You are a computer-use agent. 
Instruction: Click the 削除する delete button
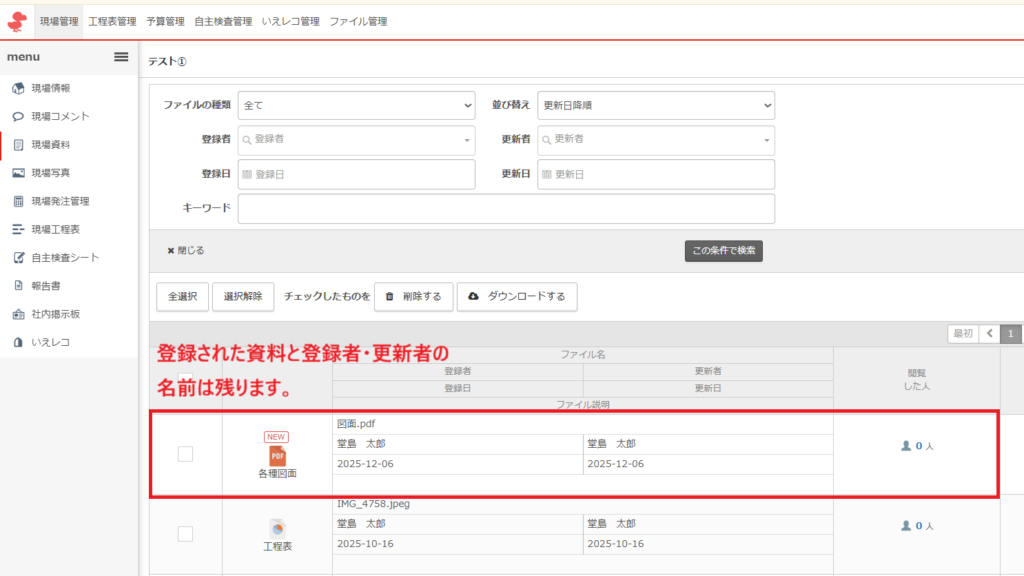pos(414,297)
